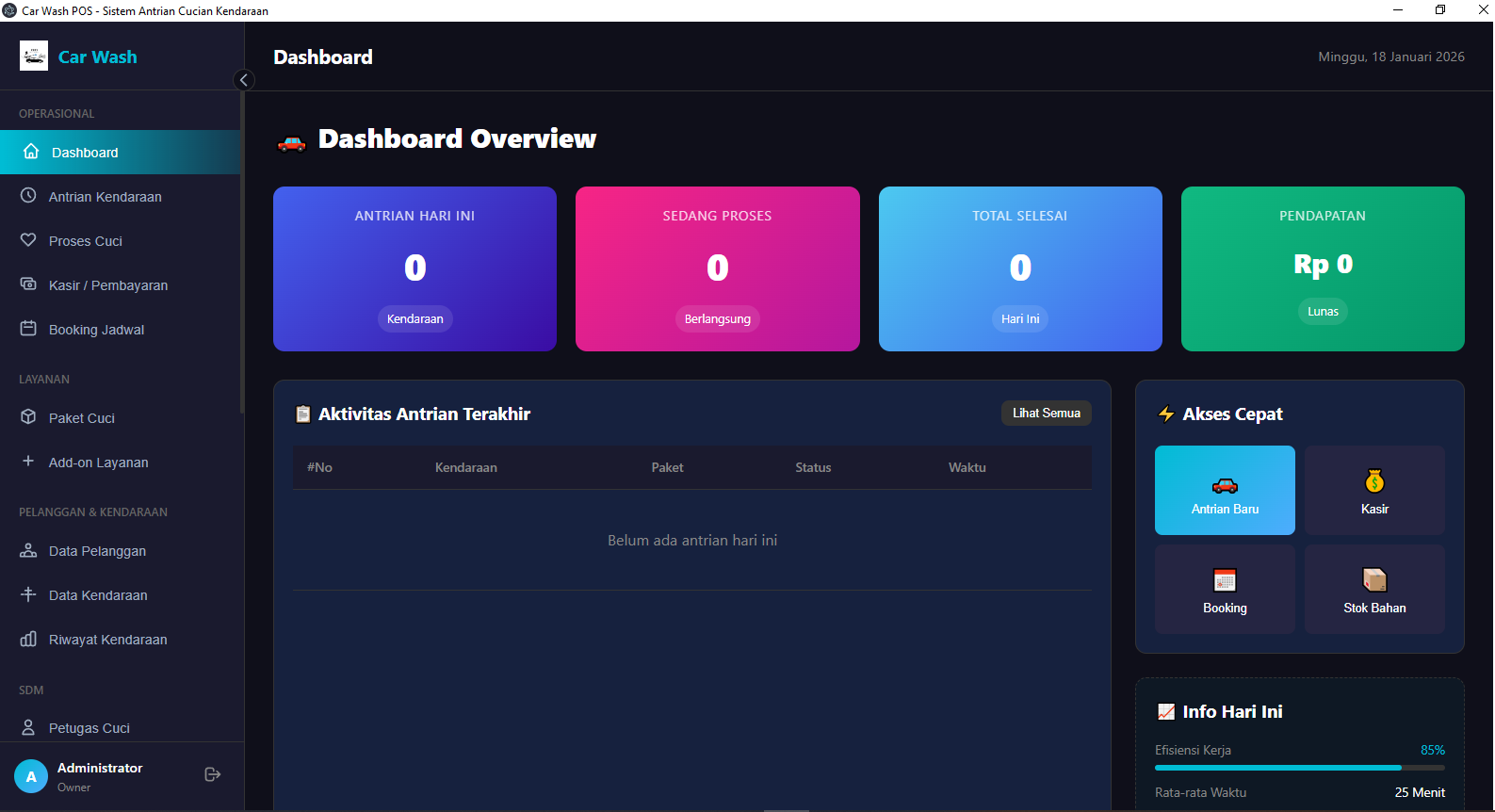Screen dimensions: 1495x812
Task: Click the Paket Cuci box icon
Action: pyautogui.click(x=28, y=417)
